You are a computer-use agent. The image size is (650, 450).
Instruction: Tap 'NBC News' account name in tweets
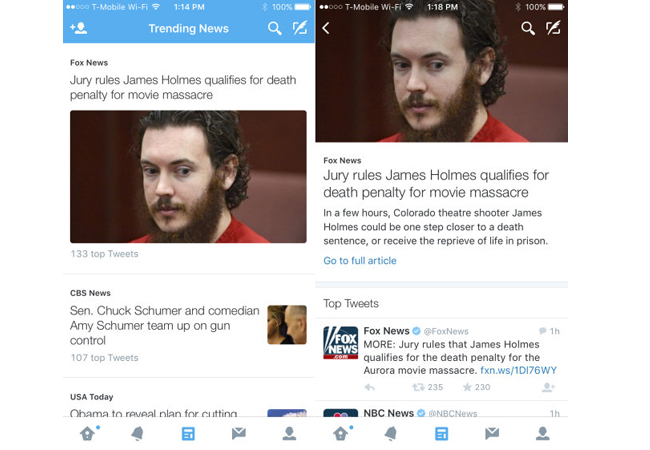[388, 413]
